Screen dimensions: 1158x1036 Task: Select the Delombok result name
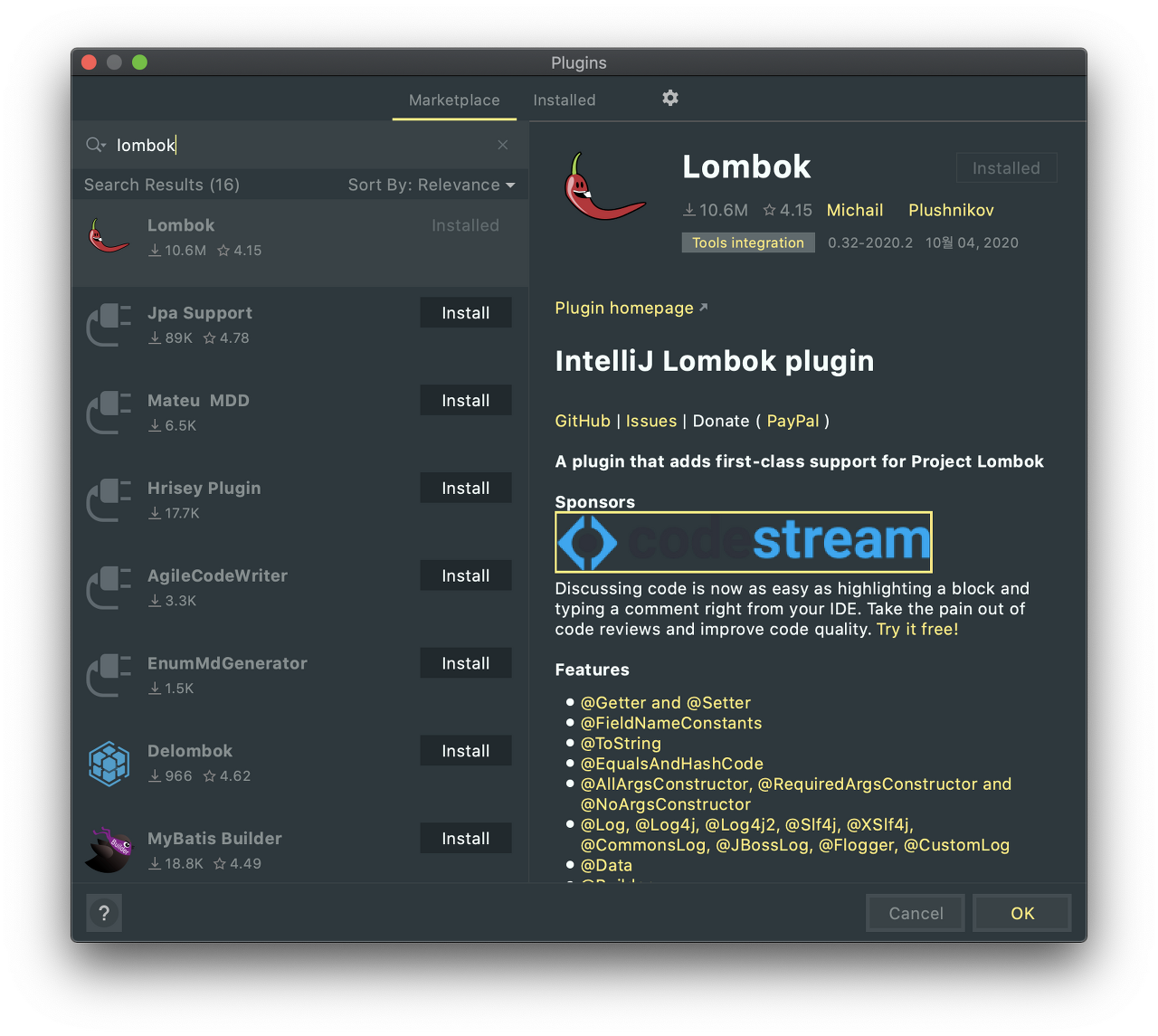[x=190, y=751]
